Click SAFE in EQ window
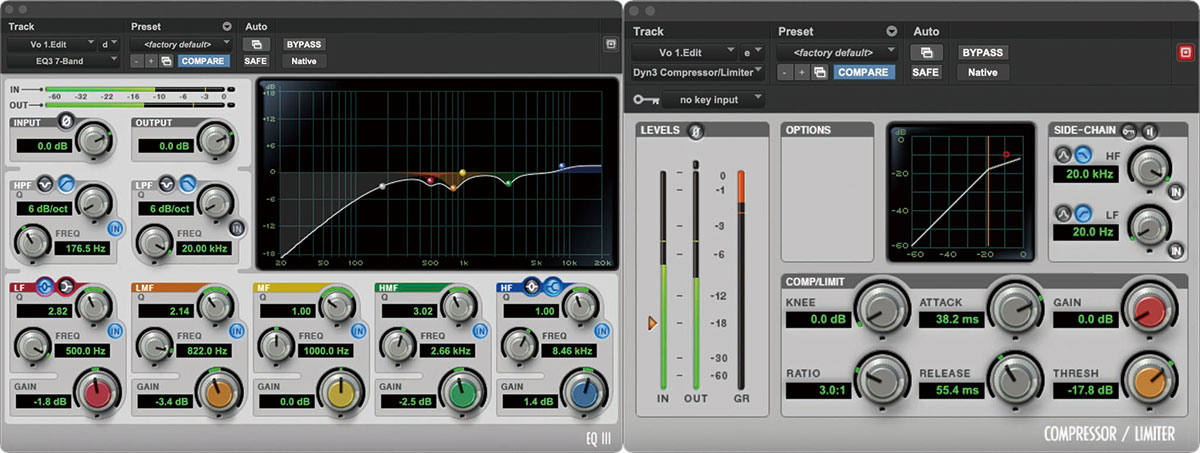1200x453 pixels. coord(256,61)
